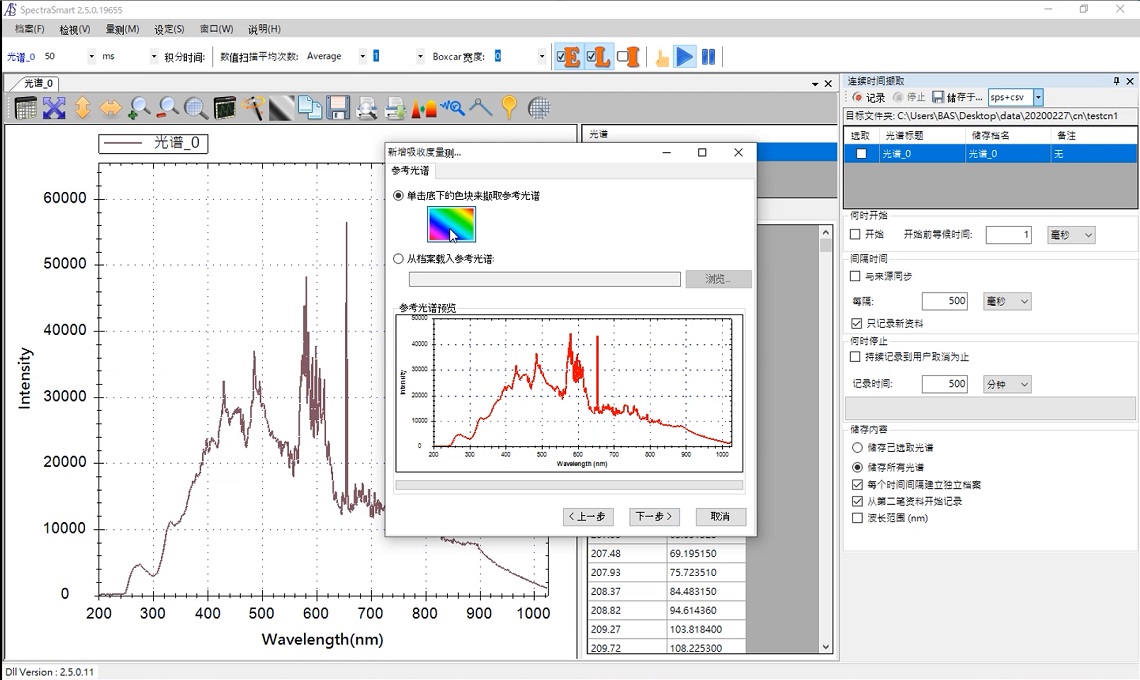Screen dimensions: 1140x680
Task: Enable the wavelength range (nm) checkbox
Action: coord(857,518)
